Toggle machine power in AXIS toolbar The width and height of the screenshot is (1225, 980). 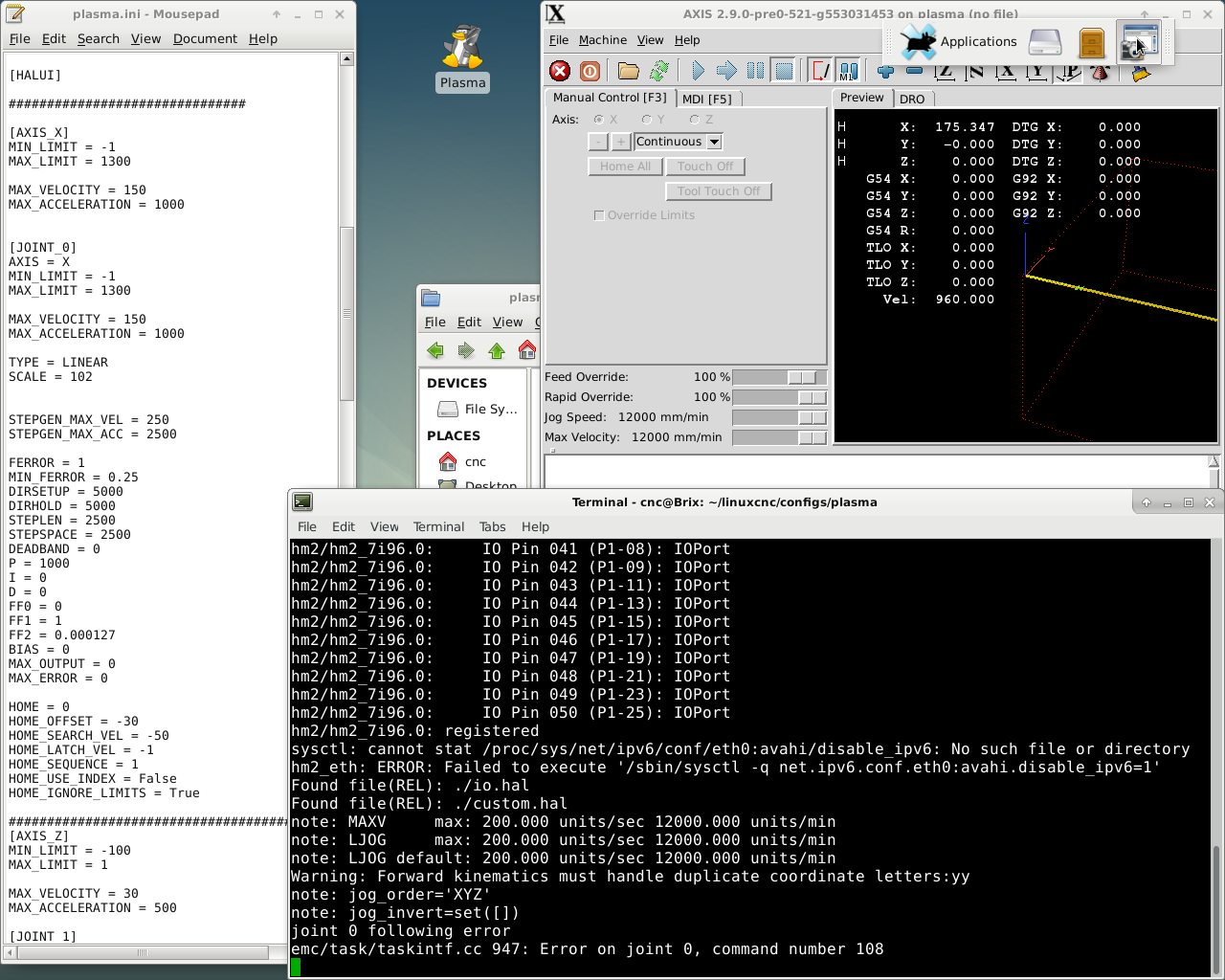590,71
